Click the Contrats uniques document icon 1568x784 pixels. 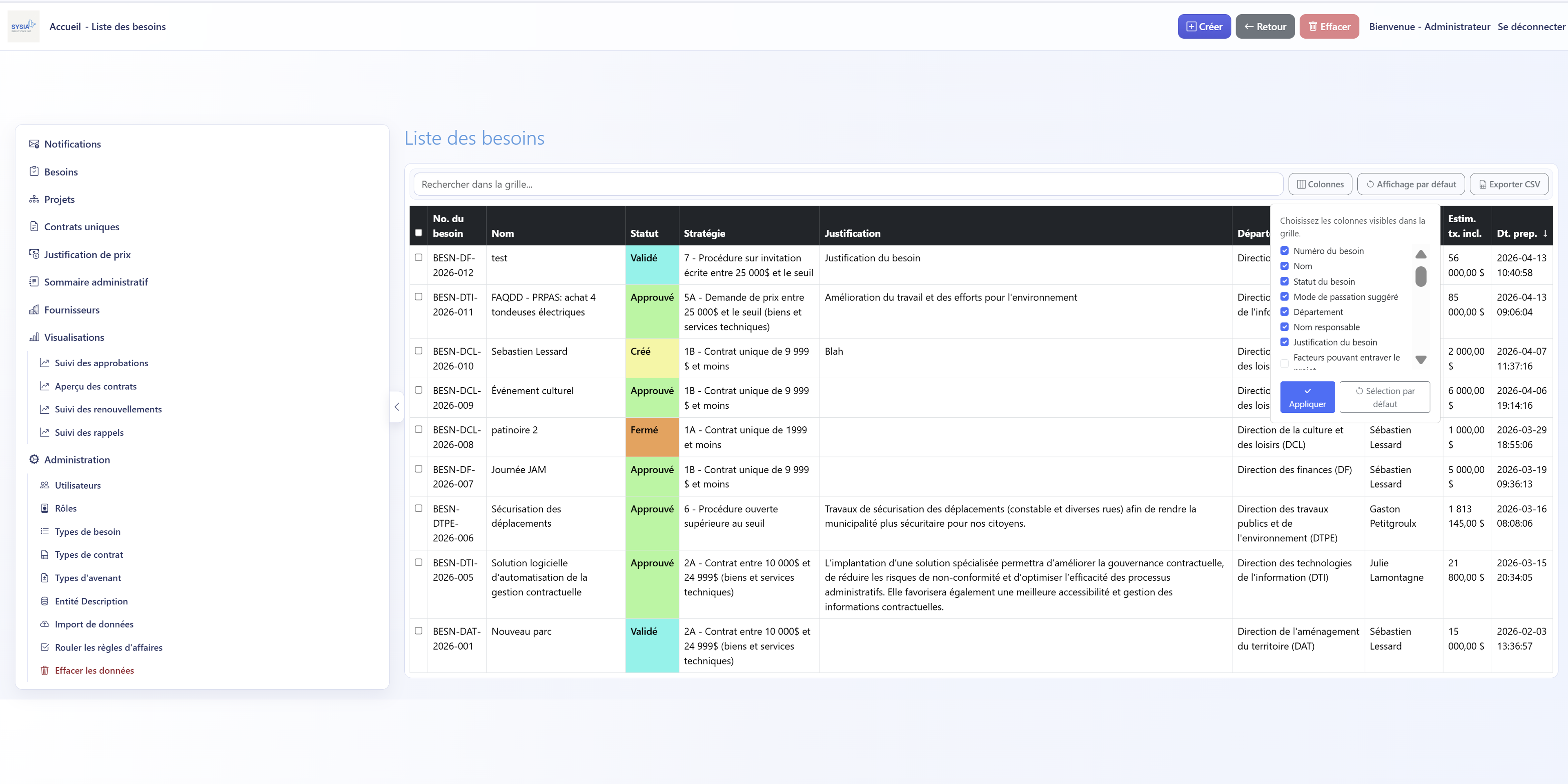point(34,227)
